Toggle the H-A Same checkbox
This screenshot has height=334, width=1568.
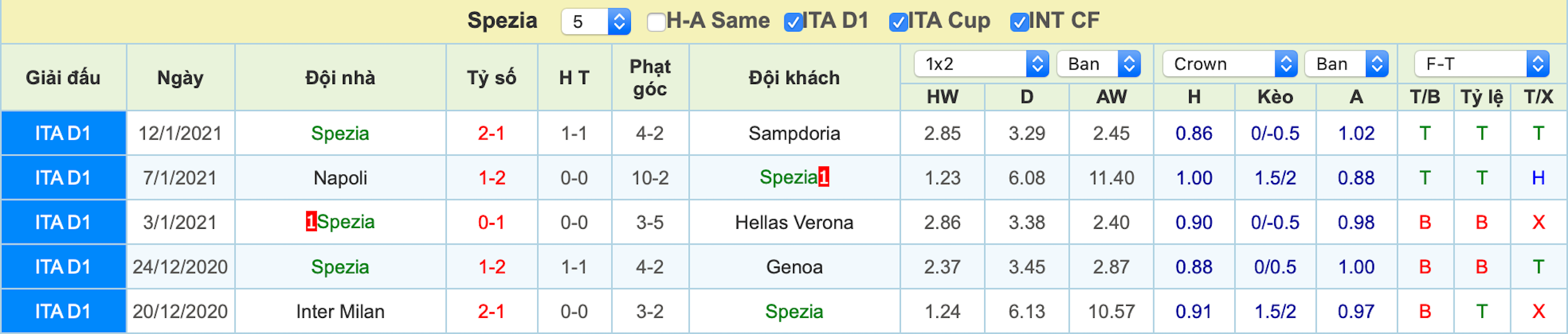[656, 22]
